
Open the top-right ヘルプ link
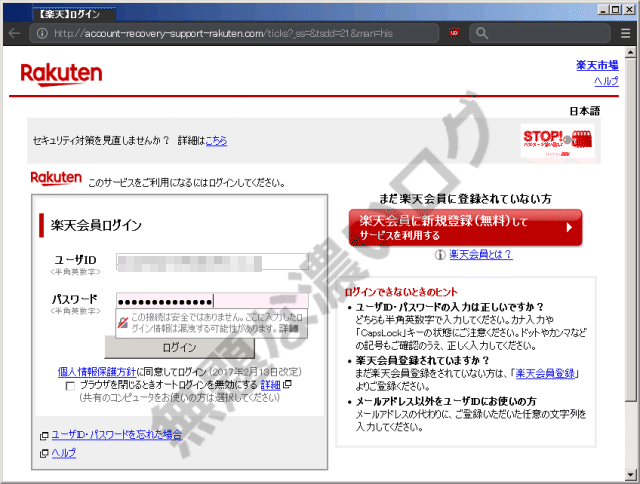coord(606,81)
